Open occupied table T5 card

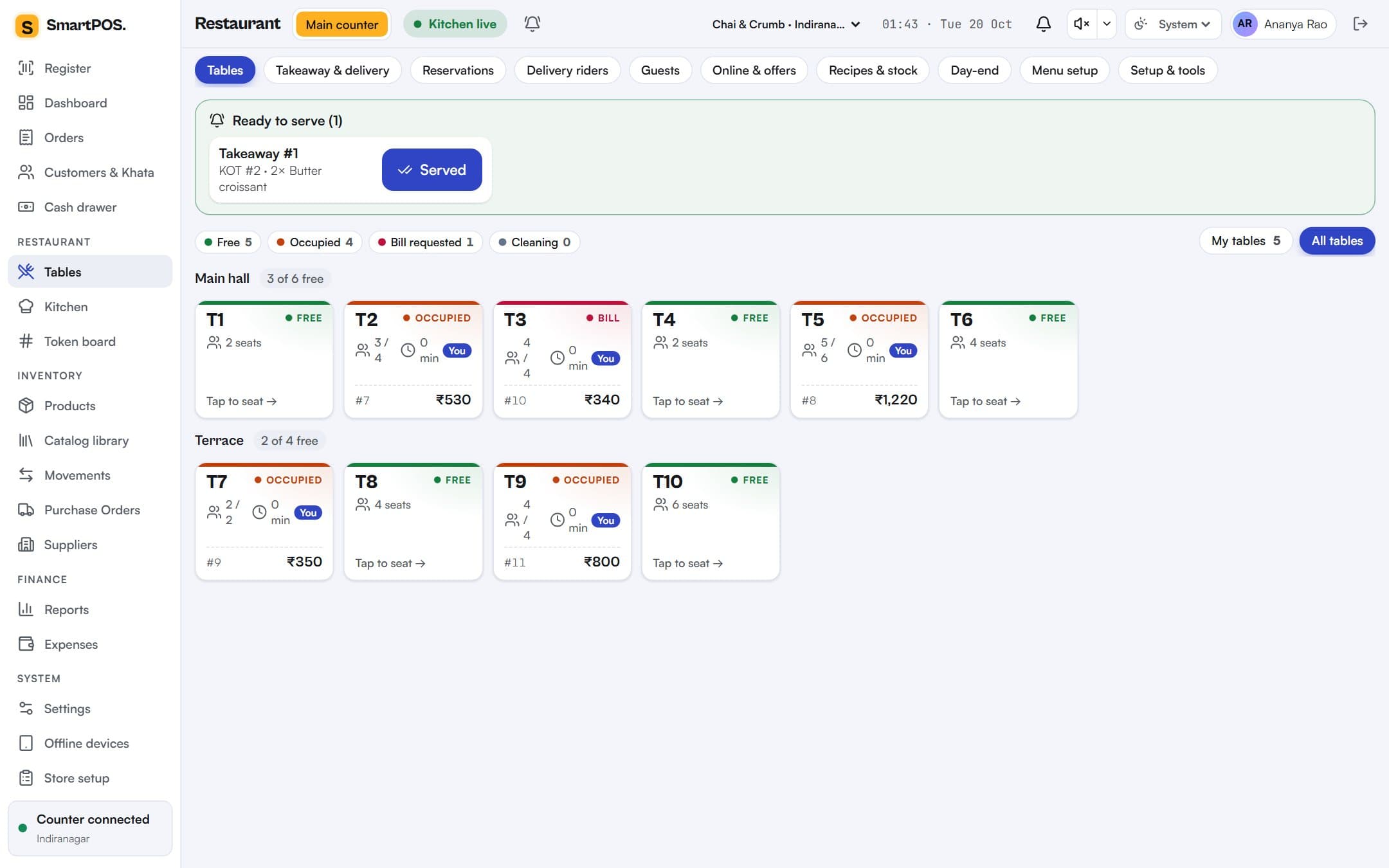tap(859, 360)
